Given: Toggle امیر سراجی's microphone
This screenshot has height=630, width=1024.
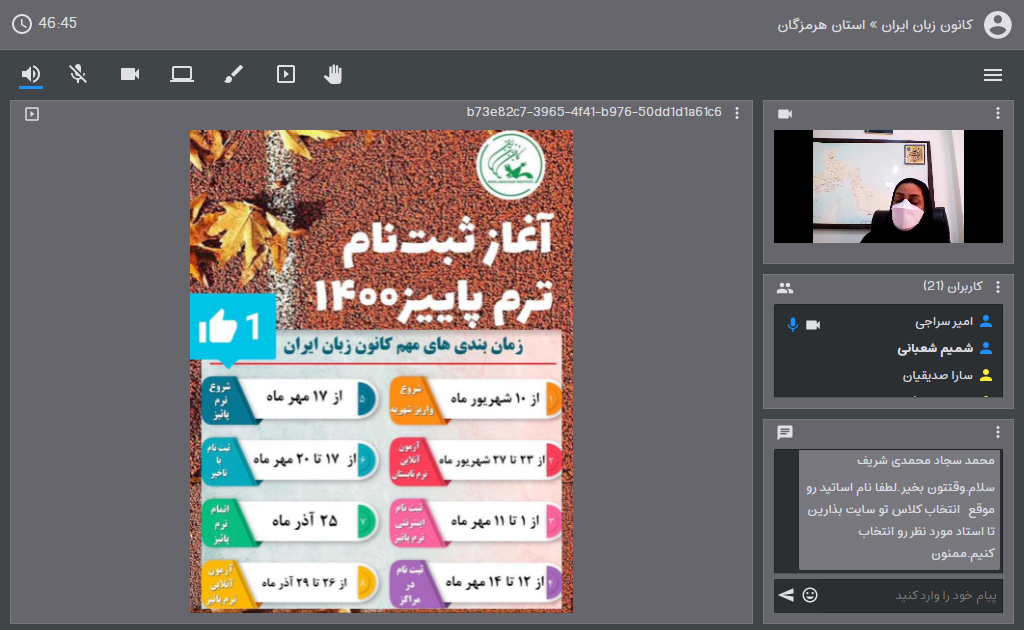Looking at the screenshot, I should [x=792, y=323].
